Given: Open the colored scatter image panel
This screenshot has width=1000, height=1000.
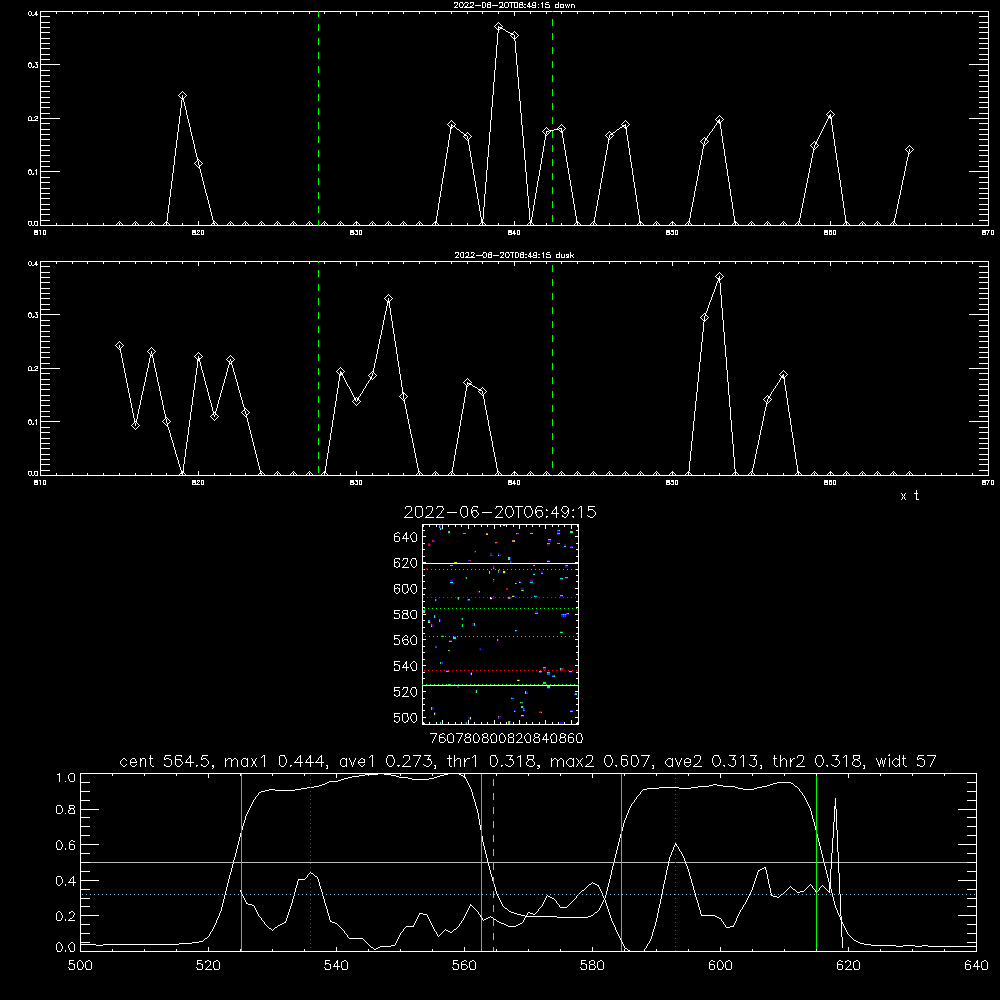Looking at the screenshot, I should [x=500, y=624].
